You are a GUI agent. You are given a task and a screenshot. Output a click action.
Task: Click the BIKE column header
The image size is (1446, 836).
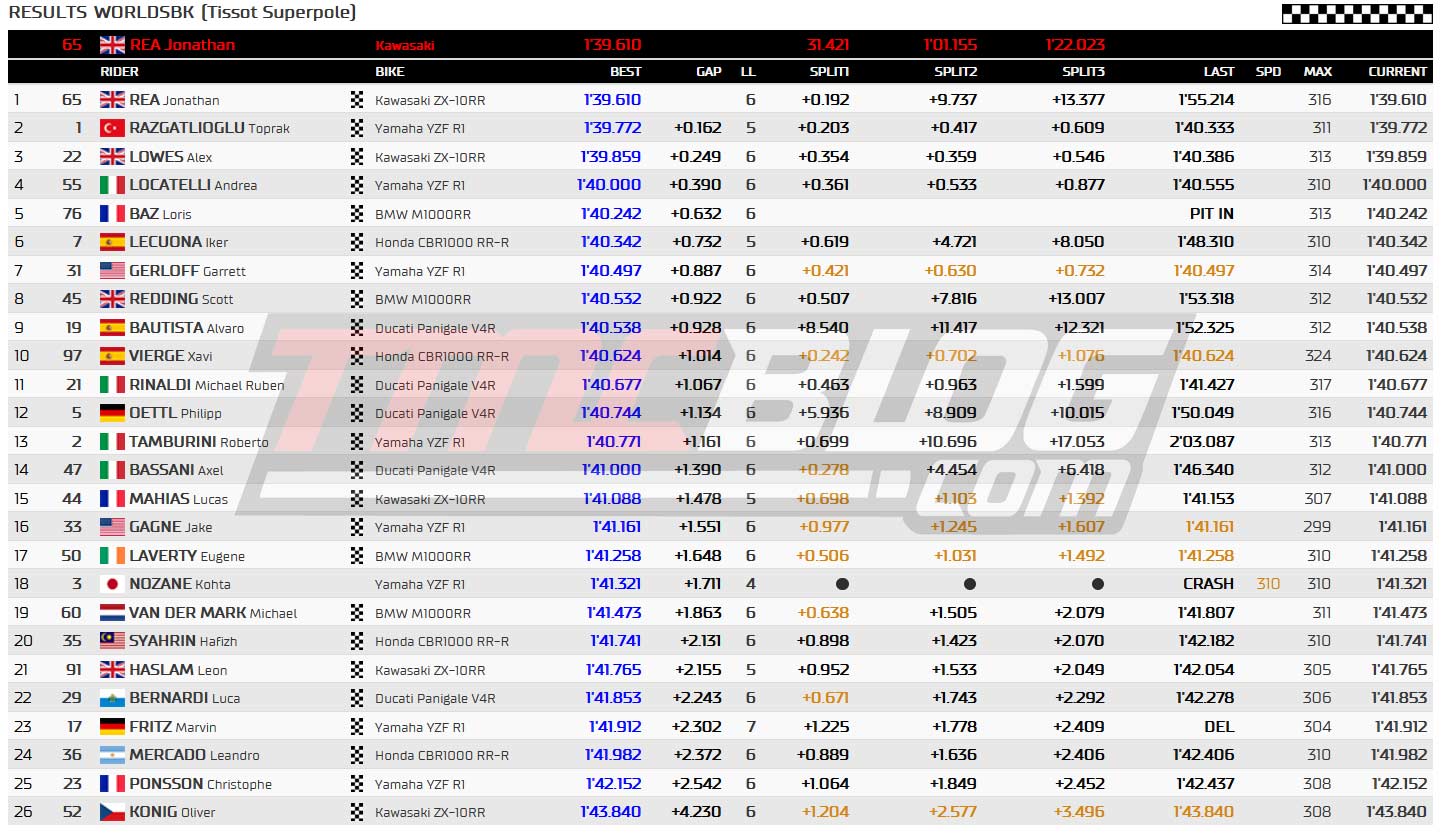click(390, 72)
